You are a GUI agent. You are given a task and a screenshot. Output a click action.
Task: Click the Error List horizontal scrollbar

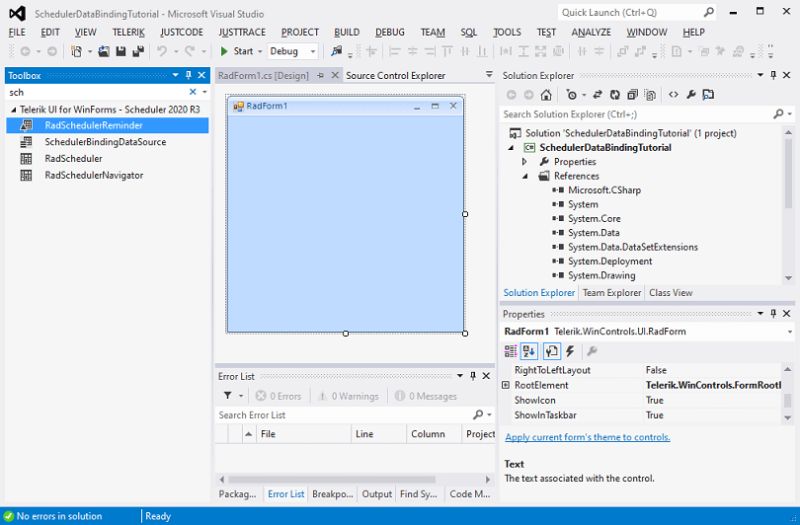coord(332,480)
